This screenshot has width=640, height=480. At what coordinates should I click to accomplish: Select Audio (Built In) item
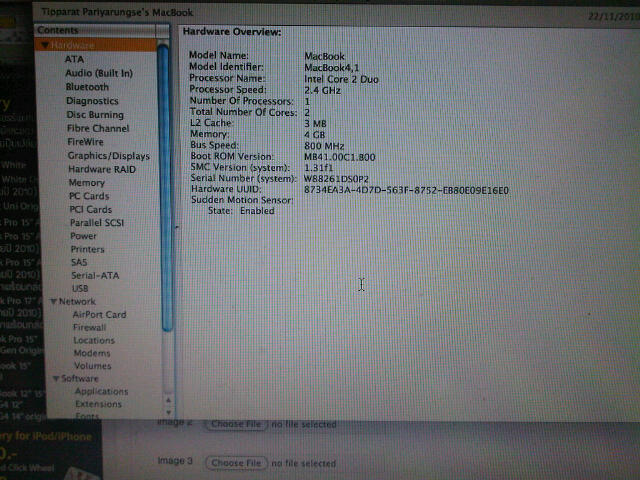coord(99,73)
